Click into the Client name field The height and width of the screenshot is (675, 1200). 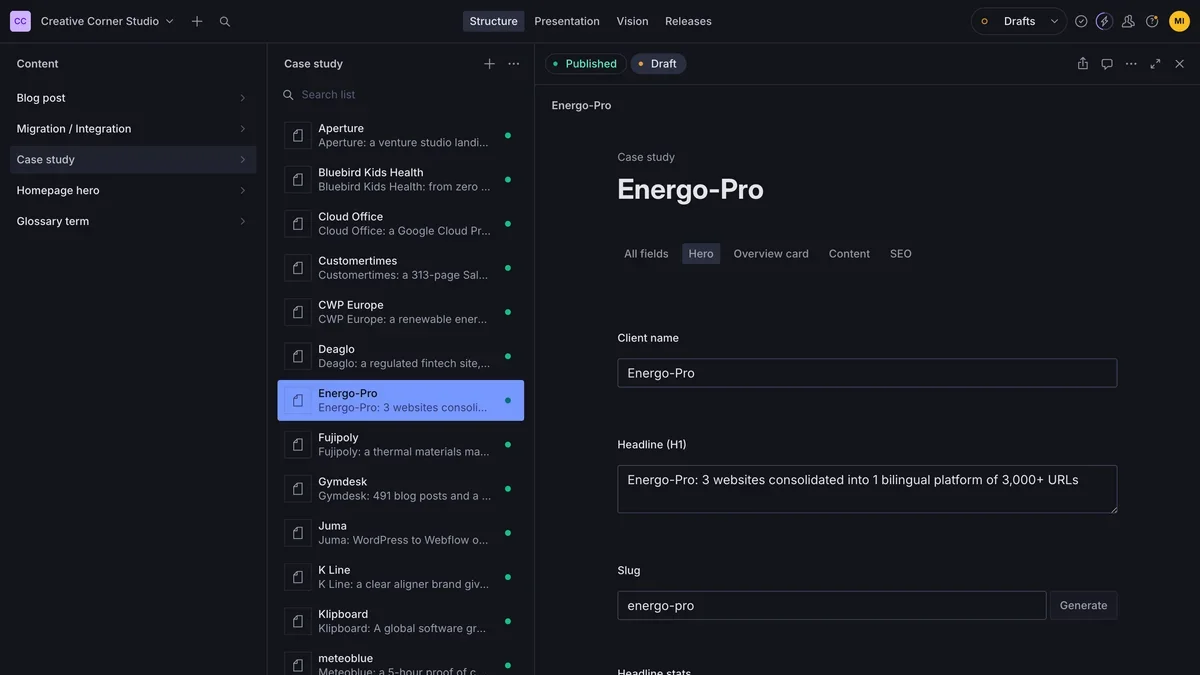tap(867, 373)
